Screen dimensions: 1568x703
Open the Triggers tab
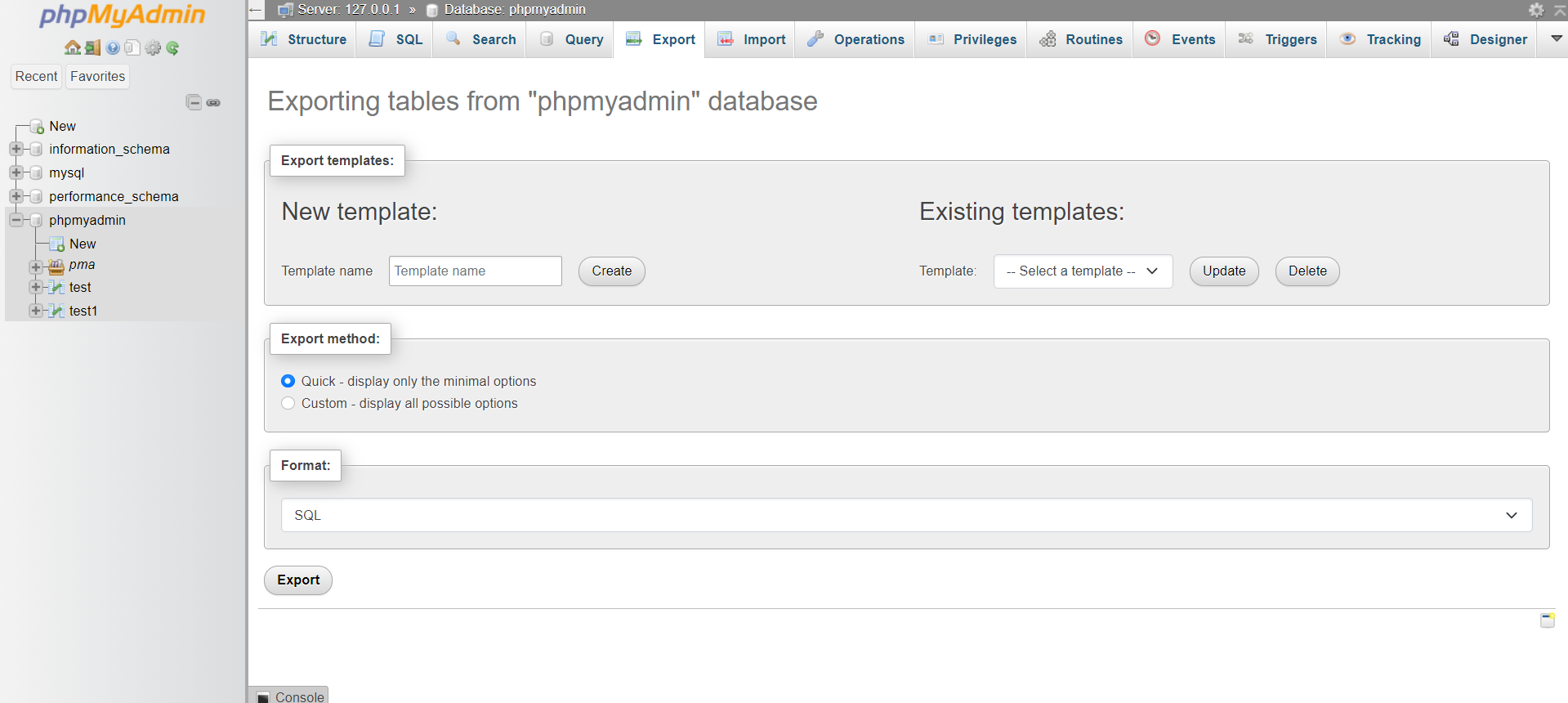(x=1277, y=39)
